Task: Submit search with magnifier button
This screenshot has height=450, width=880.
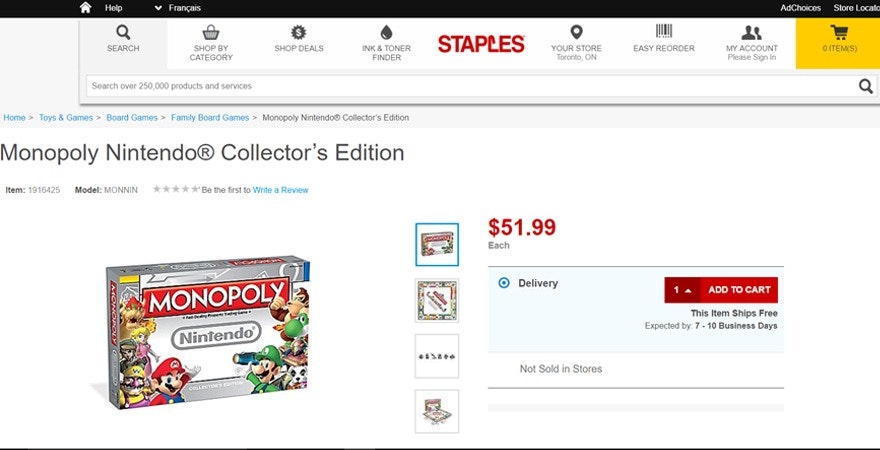Action: (x=866, y=86)
